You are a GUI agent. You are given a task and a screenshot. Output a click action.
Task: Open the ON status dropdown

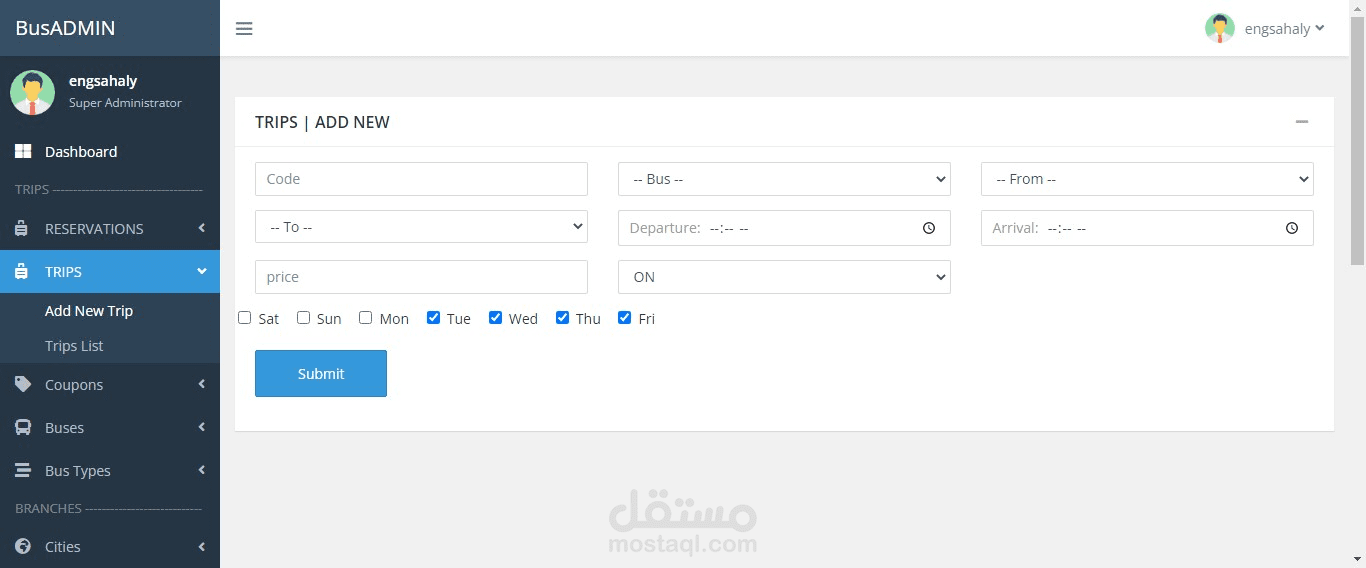pyautogui.click(x=784, y=277)
